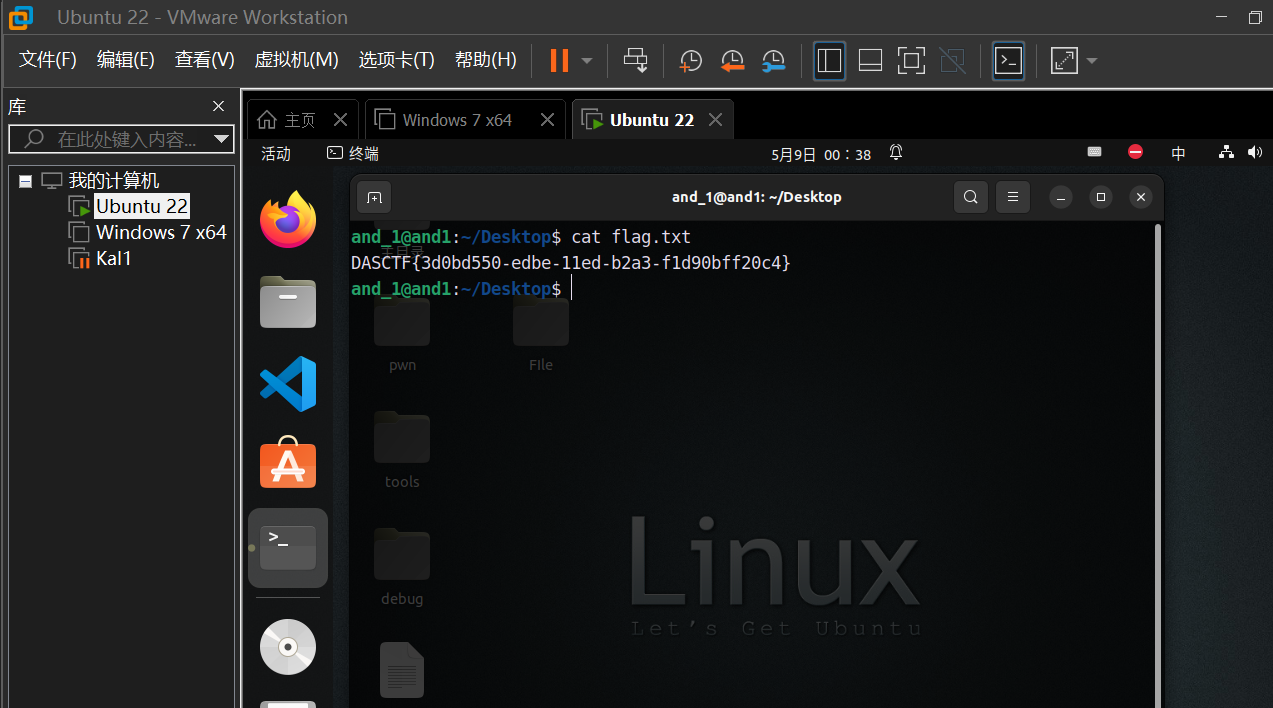Screen dimensions: 1273x708
Task: Toggle the thumbnail bar view
Action: [870, 60]
